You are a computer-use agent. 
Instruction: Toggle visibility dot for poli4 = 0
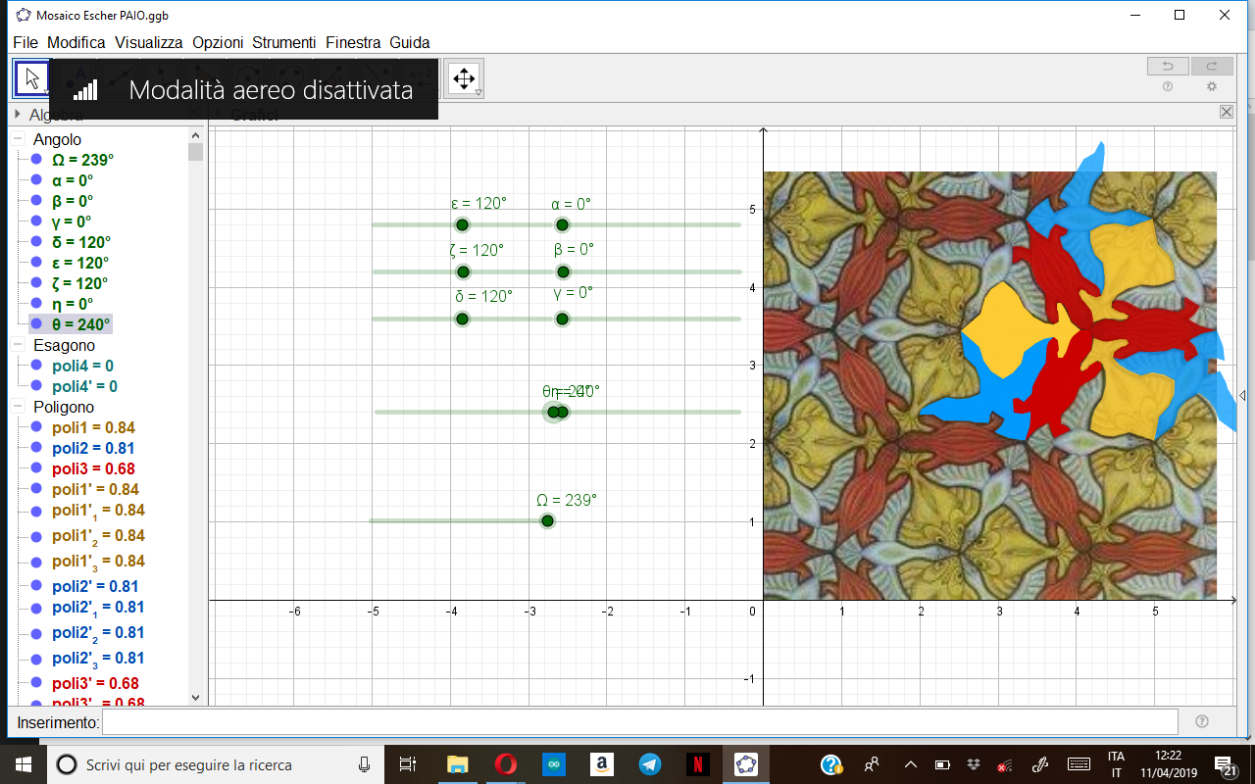coord(36,366)
